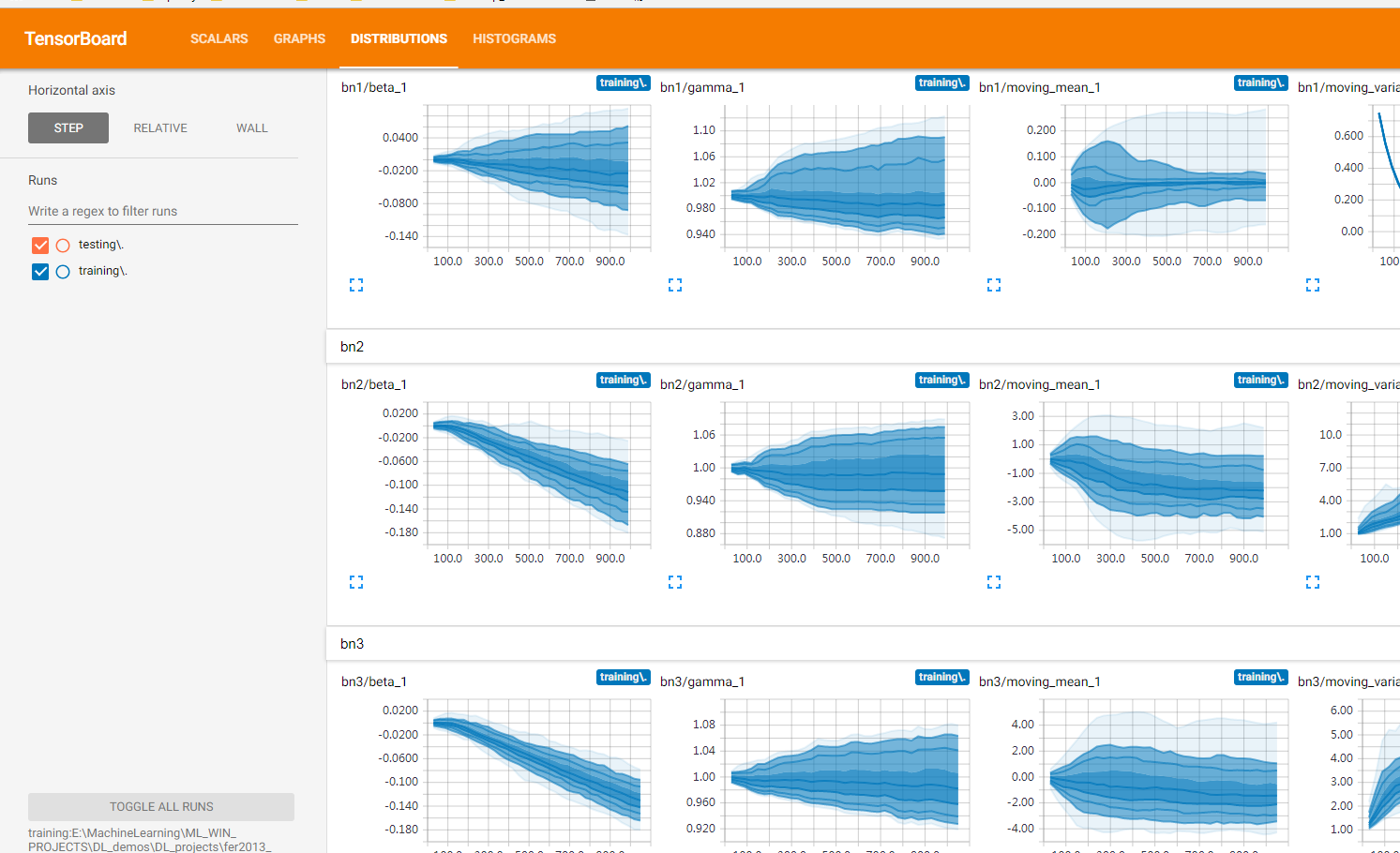Enable the testing run checkbox
1400x853 pixels.
click(x=39, y=244)
